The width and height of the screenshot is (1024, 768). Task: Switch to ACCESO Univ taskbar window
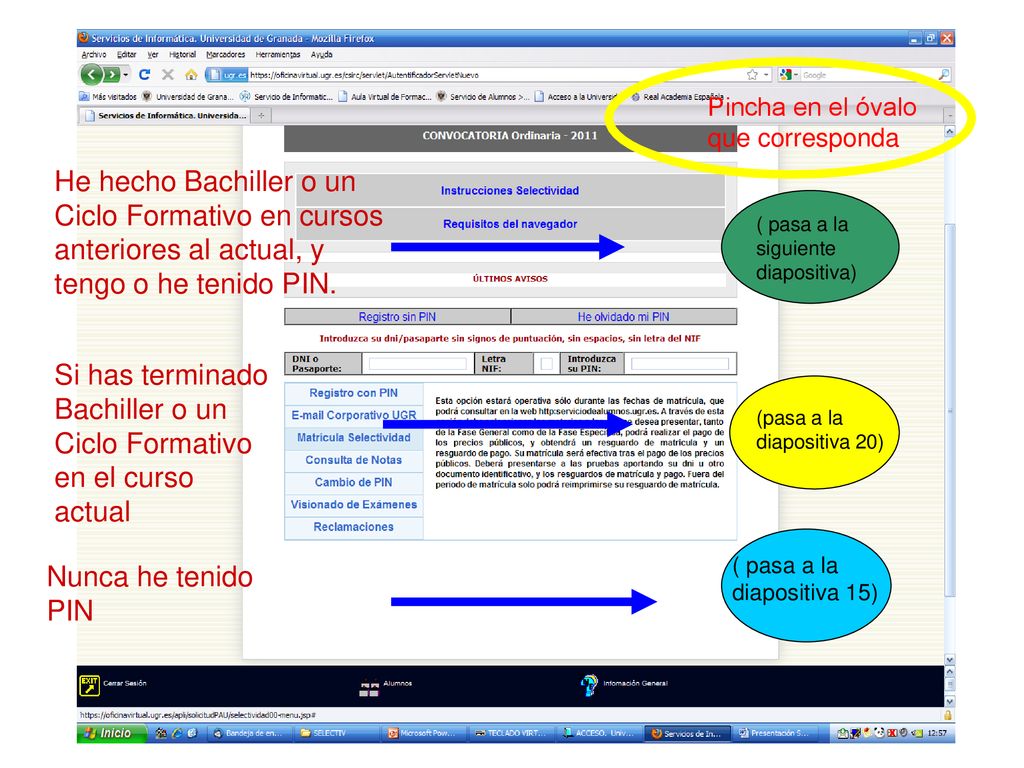[600, 733]
